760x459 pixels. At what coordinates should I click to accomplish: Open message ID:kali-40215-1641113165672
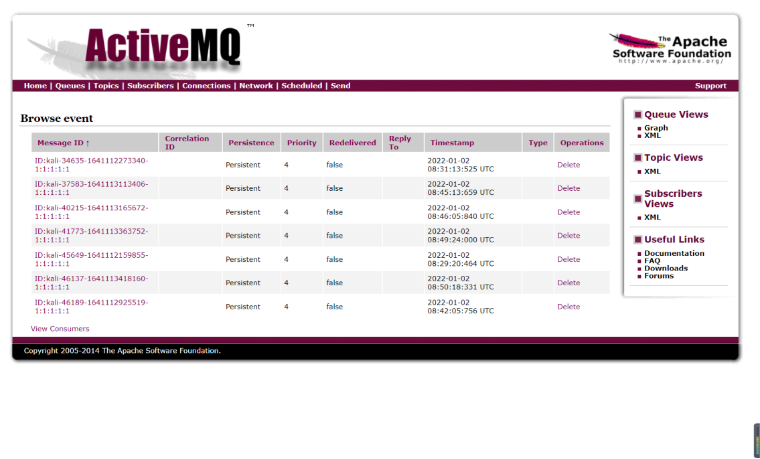[91, 212]
